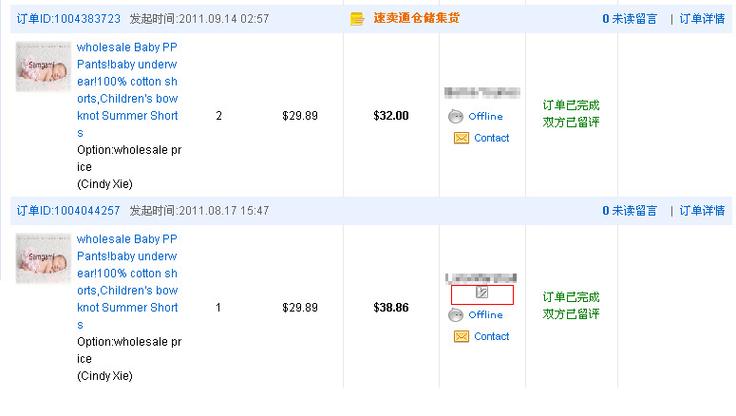Image resolution: width=736 pixels, height=416 pixels.
Task: Open baby product thumbnail of order 1004044257
Action: tap(43, 258)
